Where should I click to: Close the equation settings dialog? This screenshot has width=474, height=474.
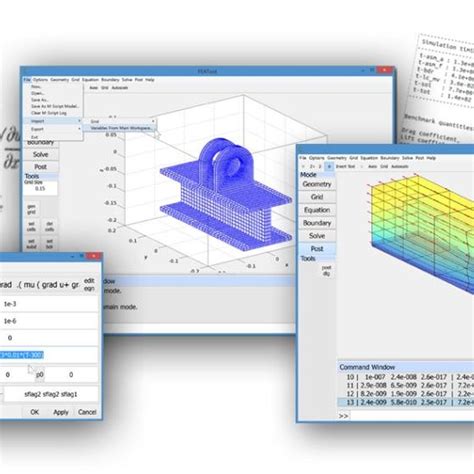click(93, 256)
